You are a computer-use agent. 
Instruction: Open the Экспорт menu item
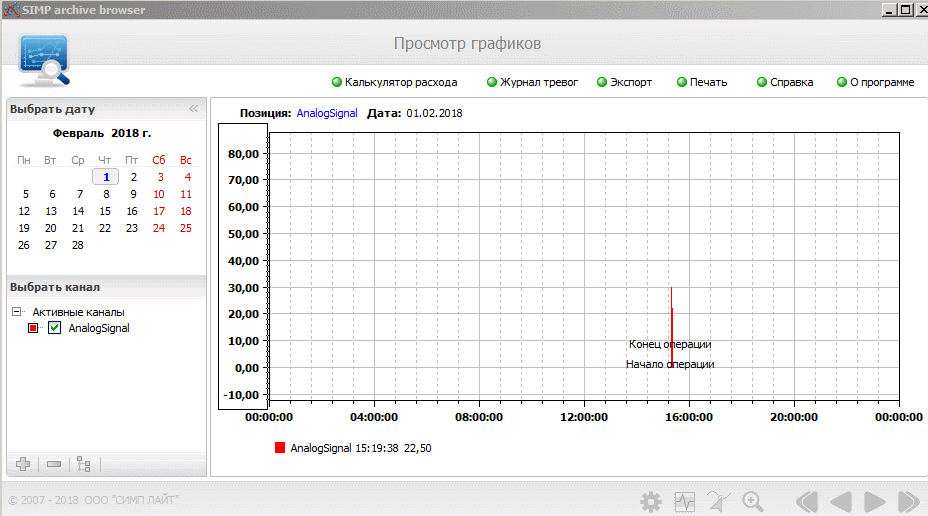[624, 82]
